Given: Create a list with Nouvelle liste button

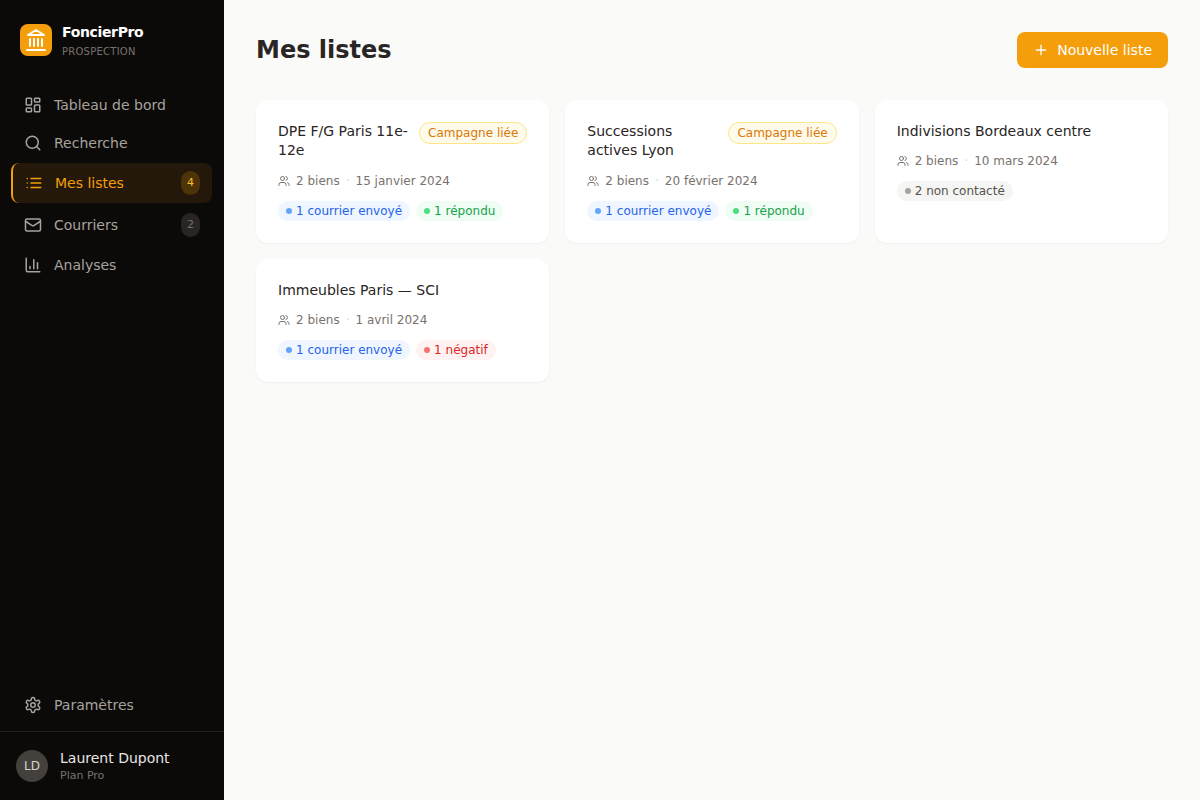Looking at the screenshot, I should pos(1092,50).
